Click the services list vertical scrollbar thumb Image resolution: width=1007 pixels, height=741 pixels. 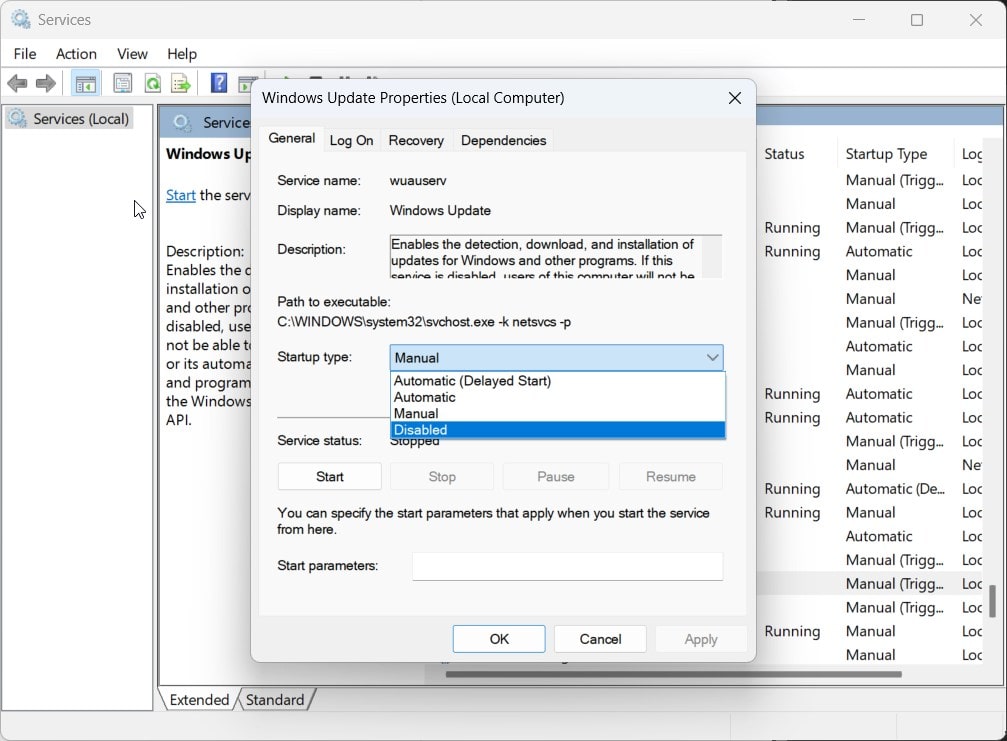tap(992, 601)
